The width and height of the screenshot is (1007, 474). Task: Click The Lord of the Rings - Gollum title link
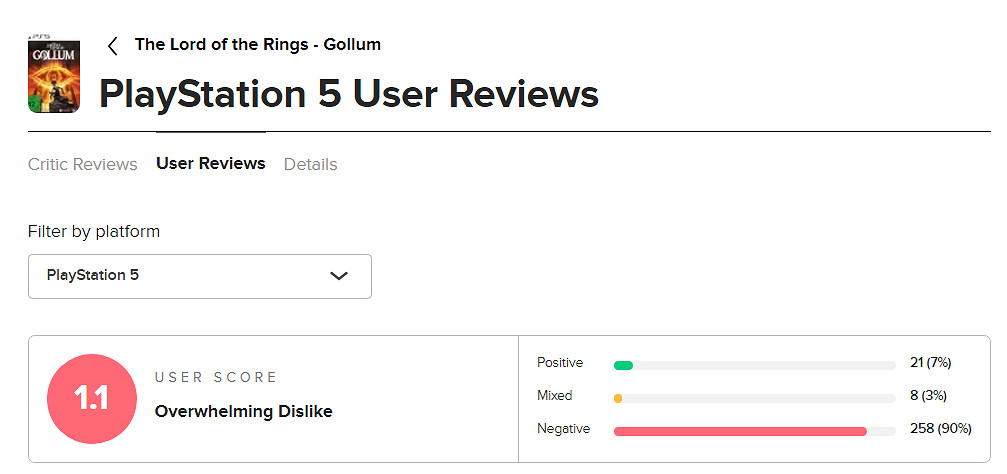tap(257, 45)
